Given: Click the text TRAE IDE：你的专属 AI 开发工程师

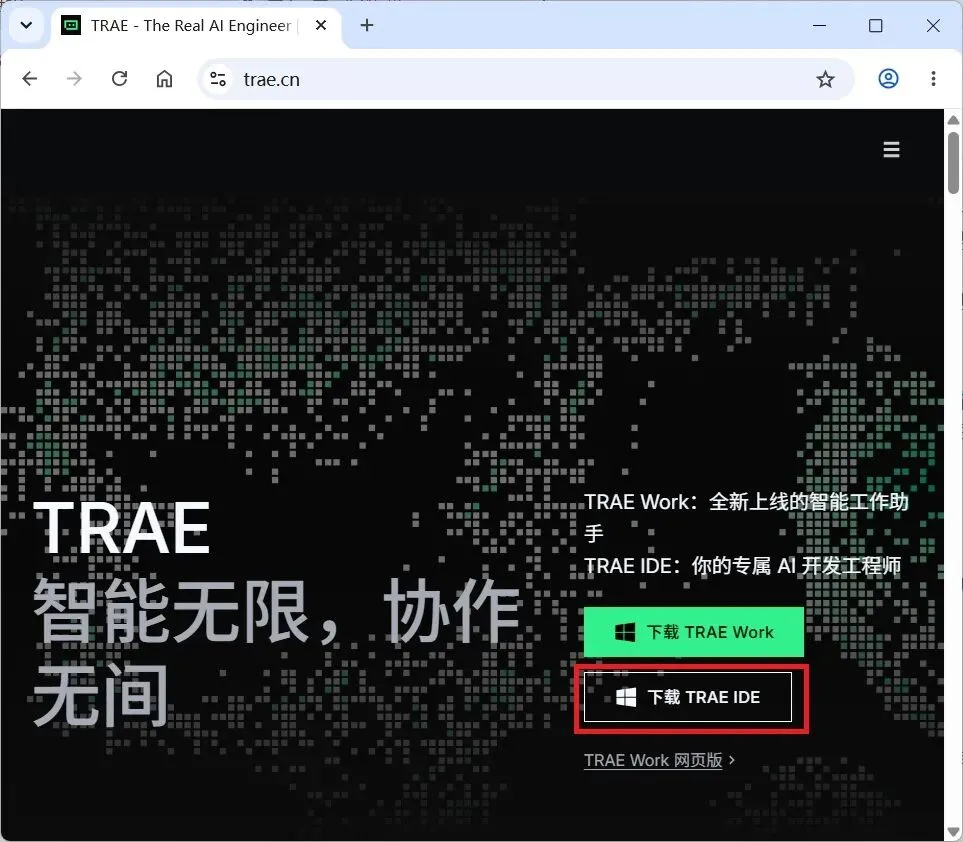Looking at the screenshot, I should tap(742, 566).
